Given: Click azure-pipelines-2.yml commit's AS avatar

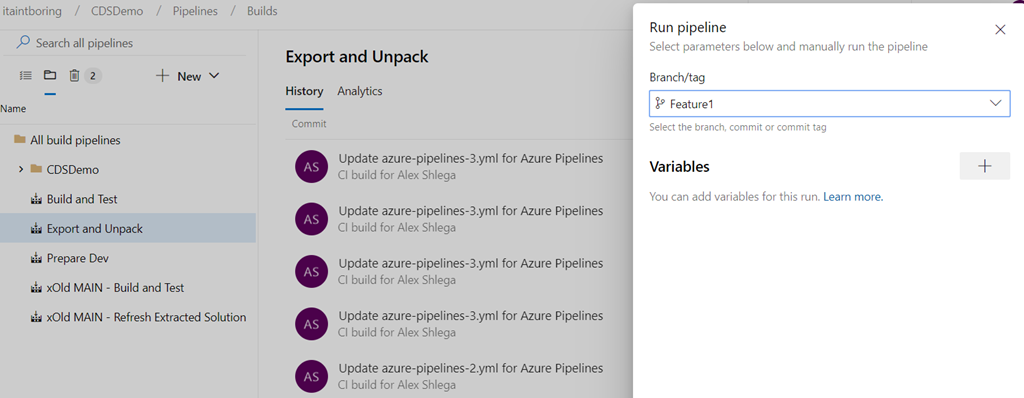Looking at the screenshot, I should (312, 376).
